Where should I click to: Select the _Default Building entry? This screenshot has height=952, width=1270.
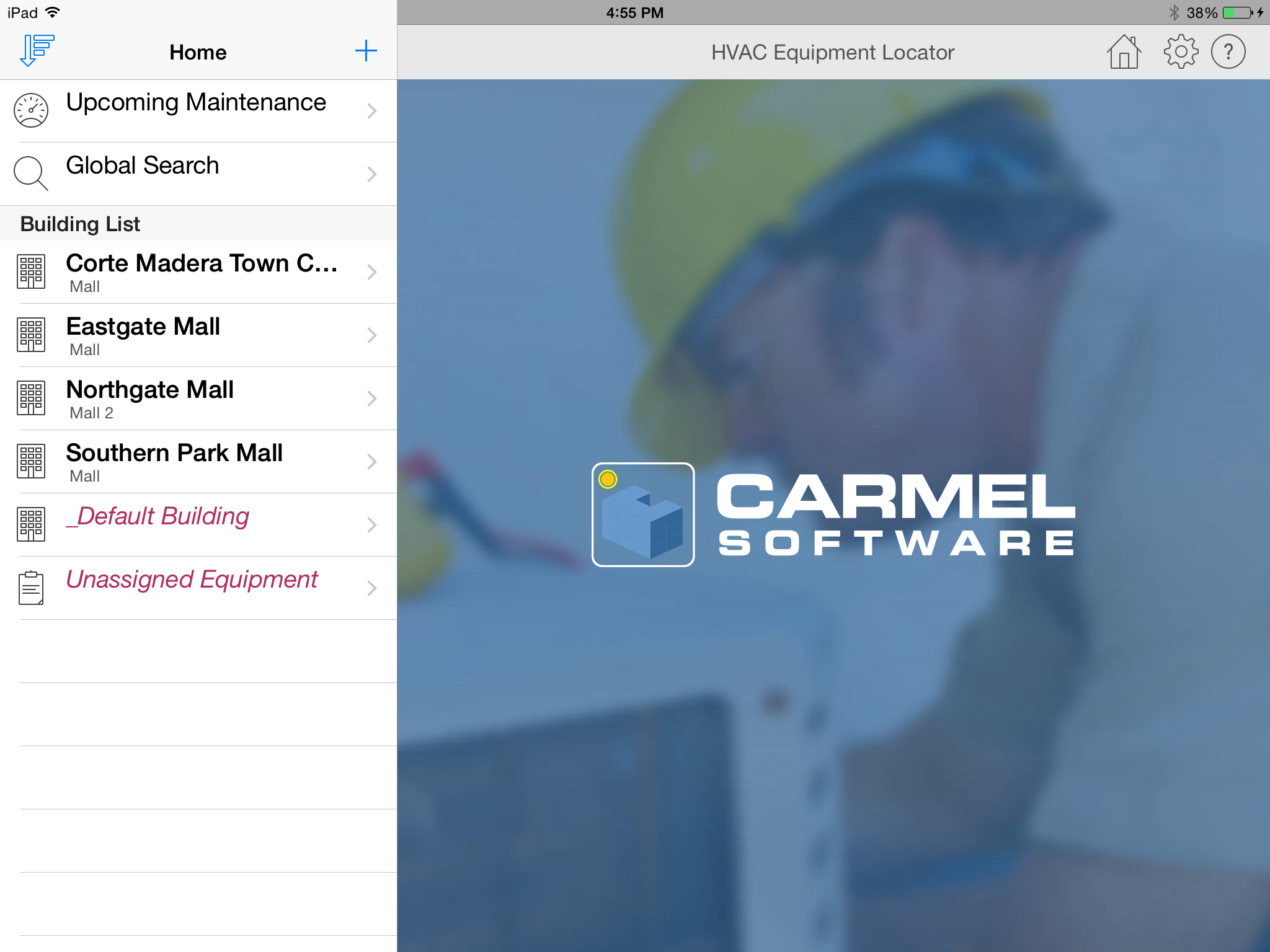tap(198, 525)
